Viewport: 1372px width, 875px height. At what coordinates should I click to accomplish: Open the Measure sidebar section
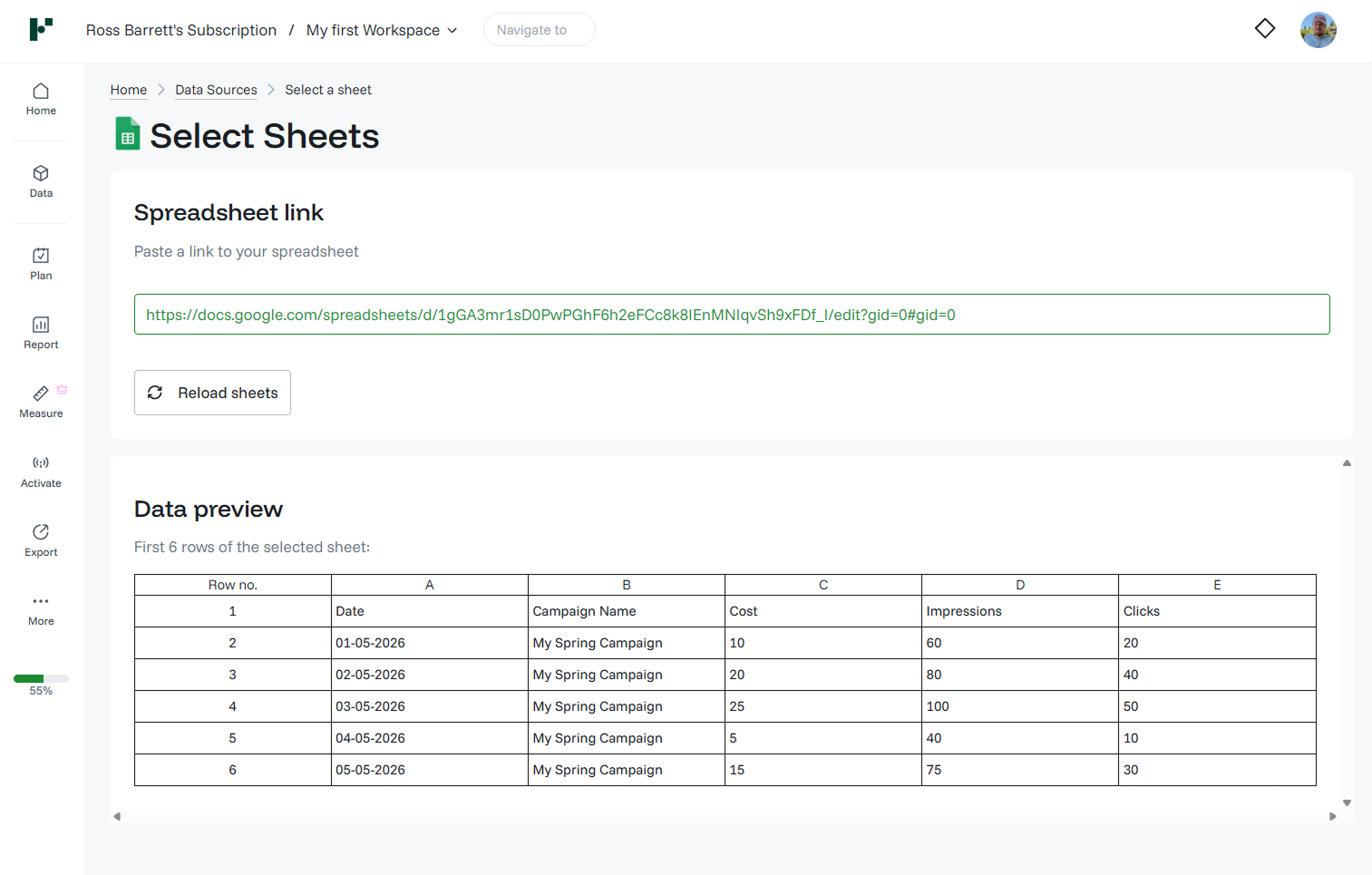(x=41, y=402)
